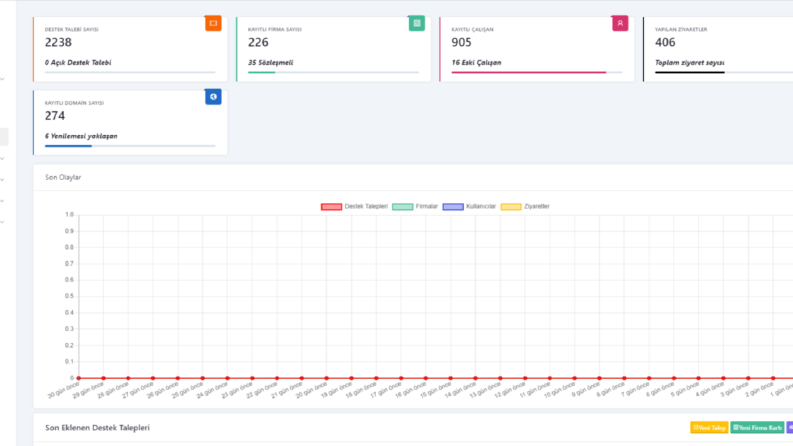The height and width of the screenshot is (446, 793).
Task: Click the value 2238 on support requests card
Action: tap(58, 42)
